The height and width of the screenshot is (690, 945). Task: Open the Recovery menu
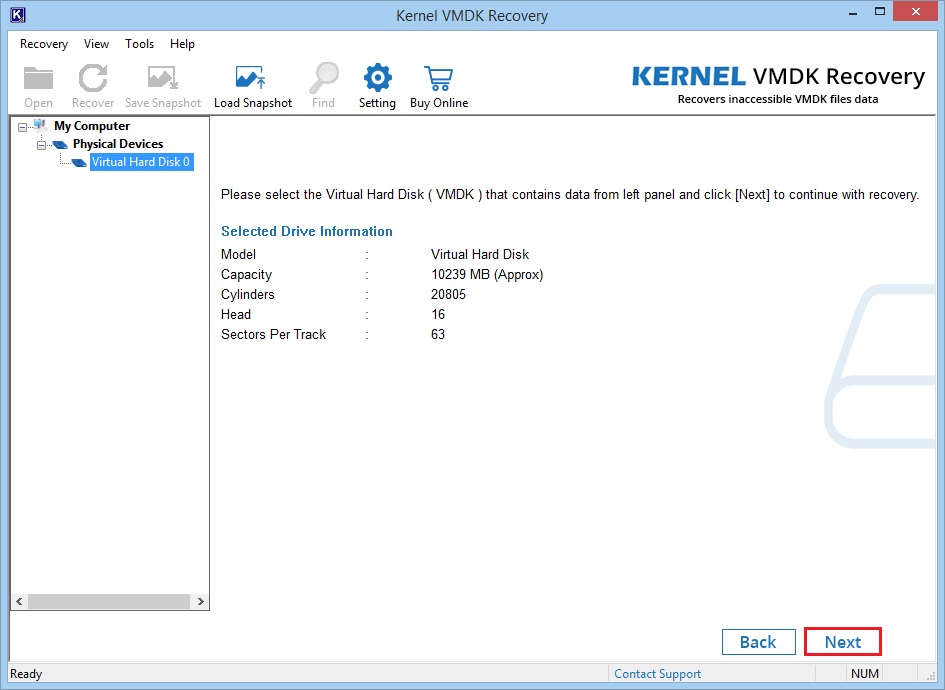43,44
